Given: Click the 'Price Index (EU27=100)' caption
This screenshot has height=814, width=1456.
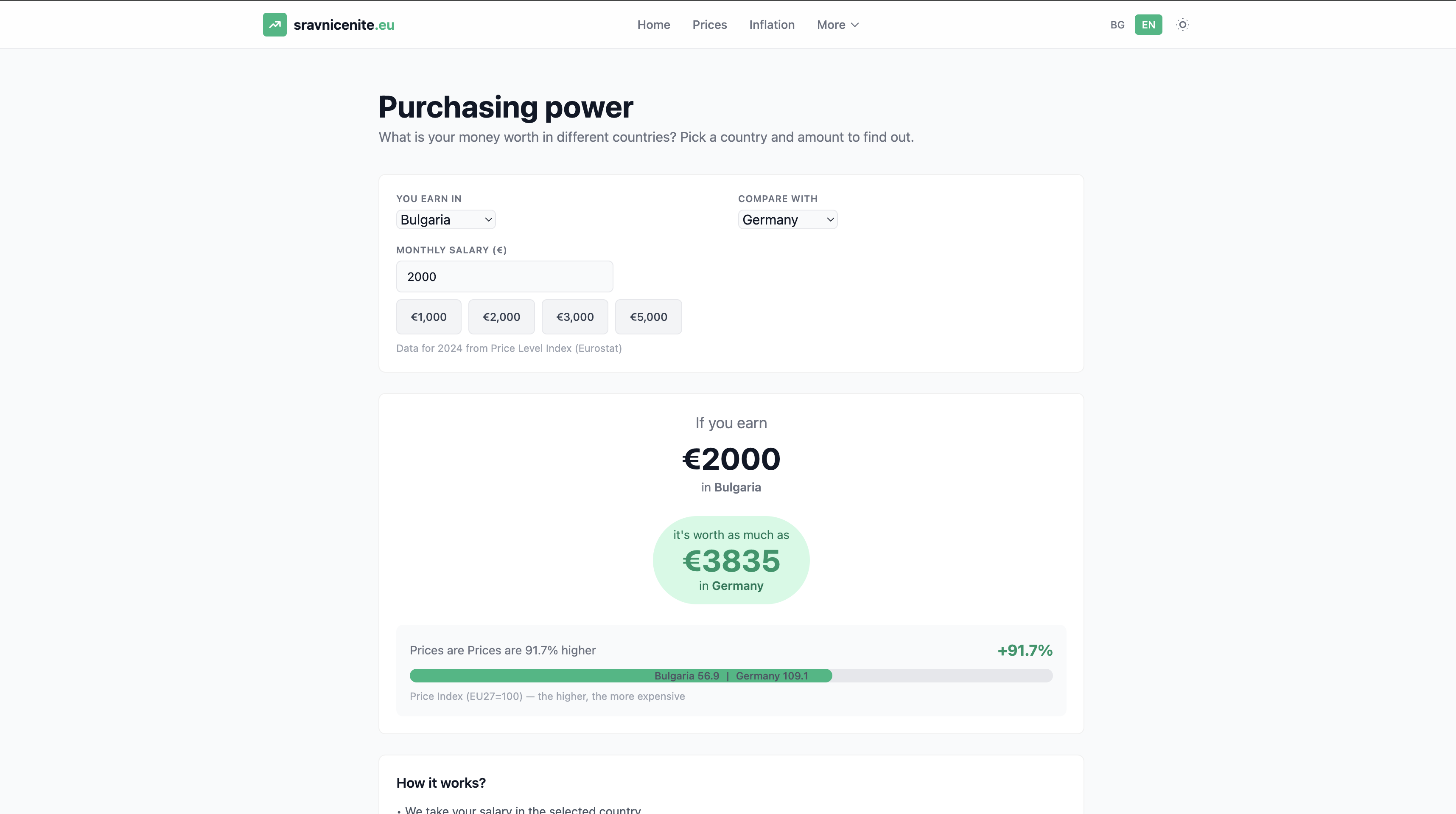Looking at the screenshot, I should pyautogui.click(x=547, y=696).
